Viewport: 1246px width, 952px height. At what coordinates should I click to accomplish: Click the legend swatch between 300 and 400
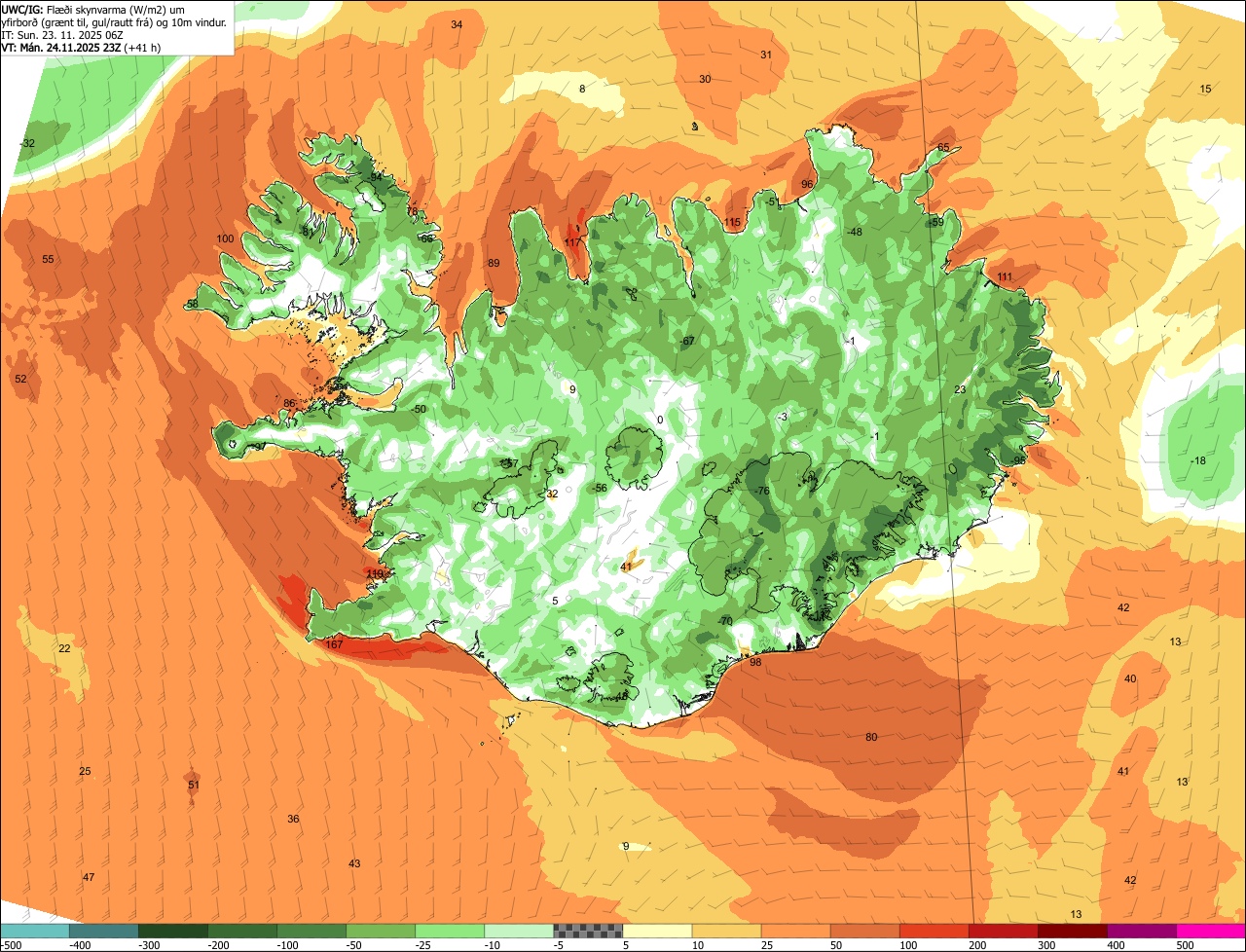(1073, 931)
